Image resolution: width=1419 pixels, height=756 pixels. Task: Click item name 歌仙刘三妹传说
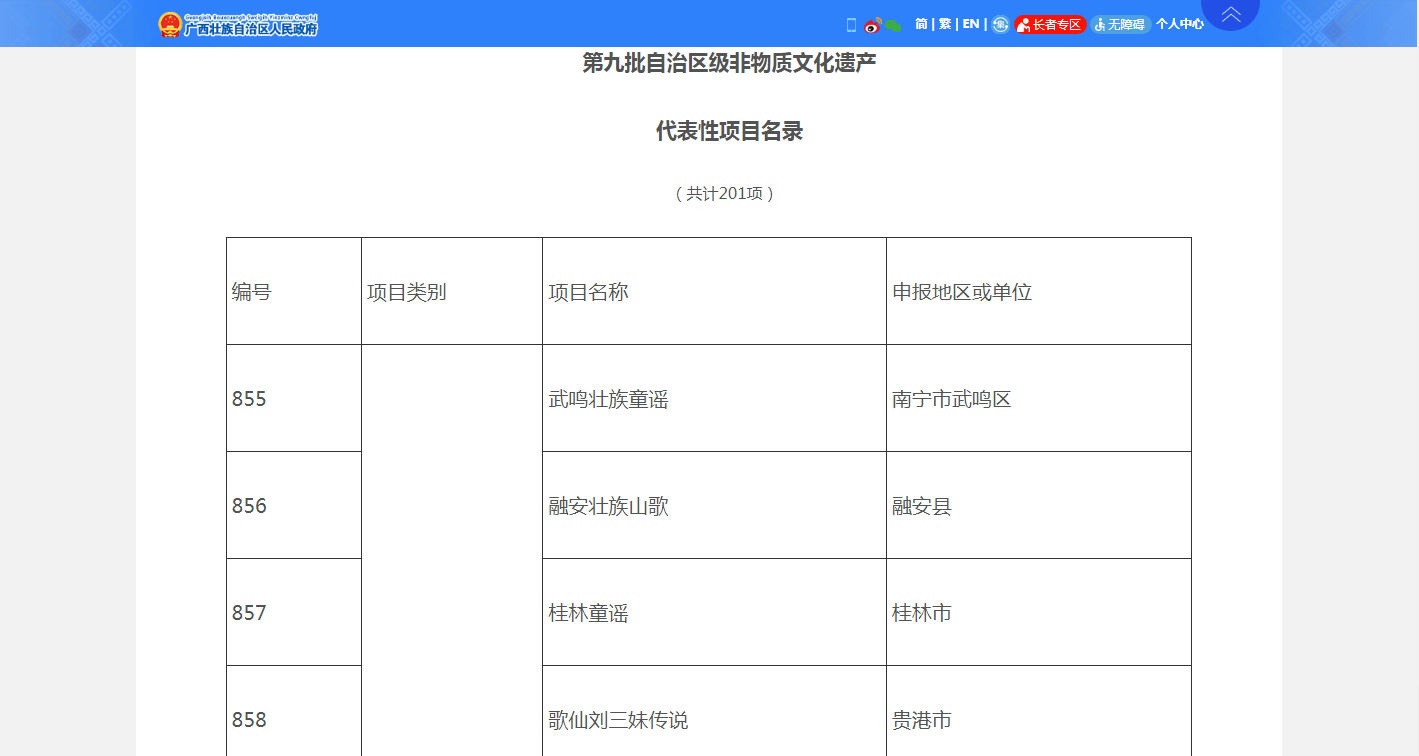point(618,720)
